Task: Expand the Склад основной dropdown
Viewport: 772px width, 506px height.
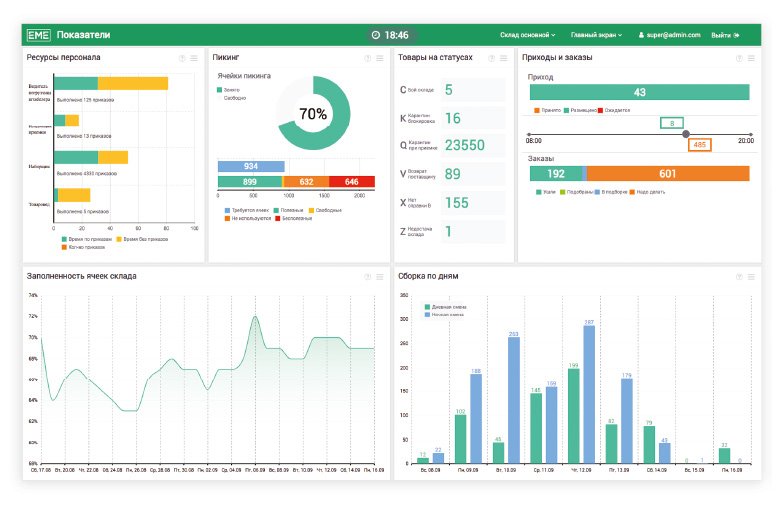Action: (528, 35)
